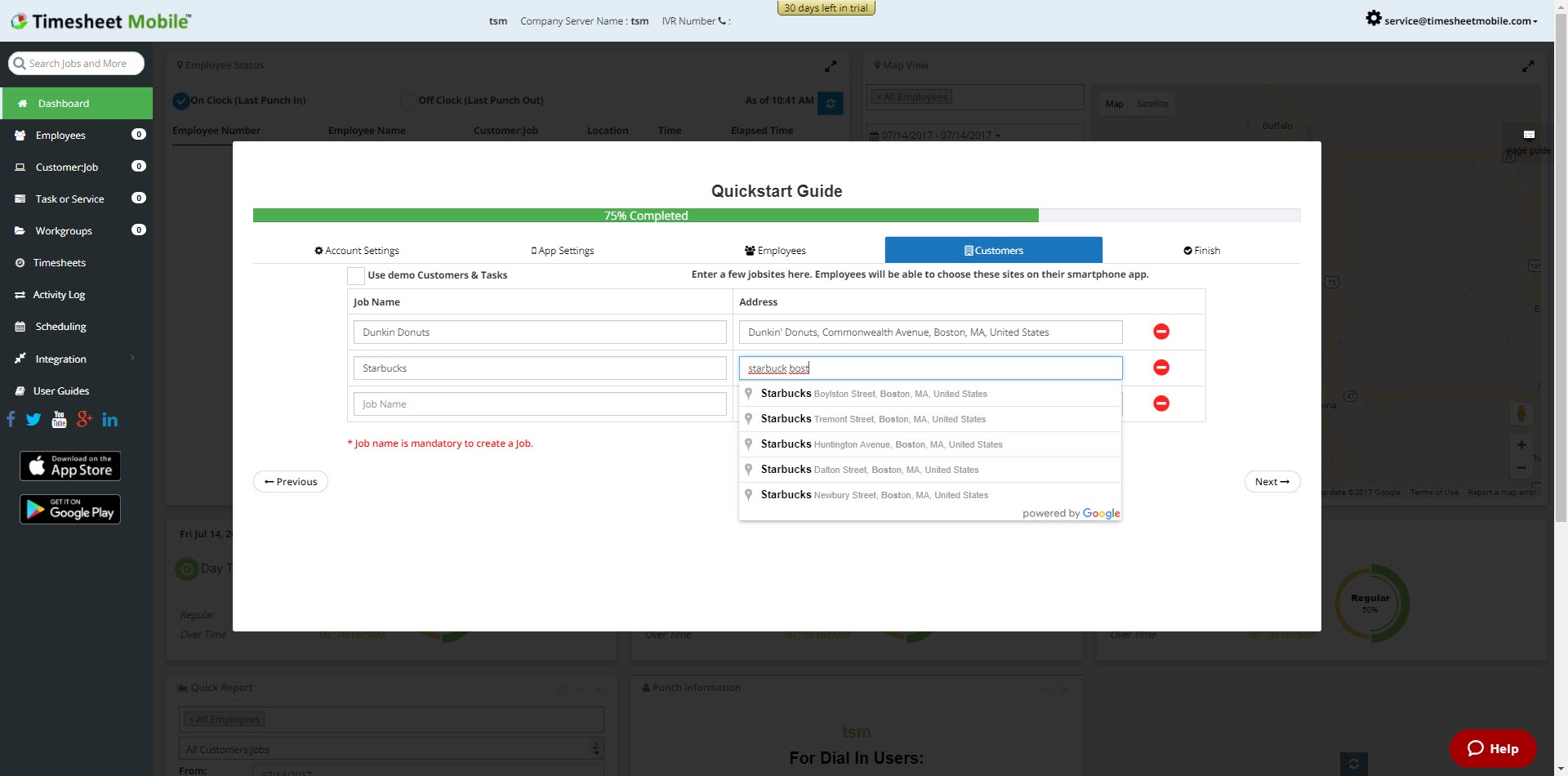Focus the starbuck bost address field
Image resolution: width=1568 pixels, height=776 pixels.
931,368
